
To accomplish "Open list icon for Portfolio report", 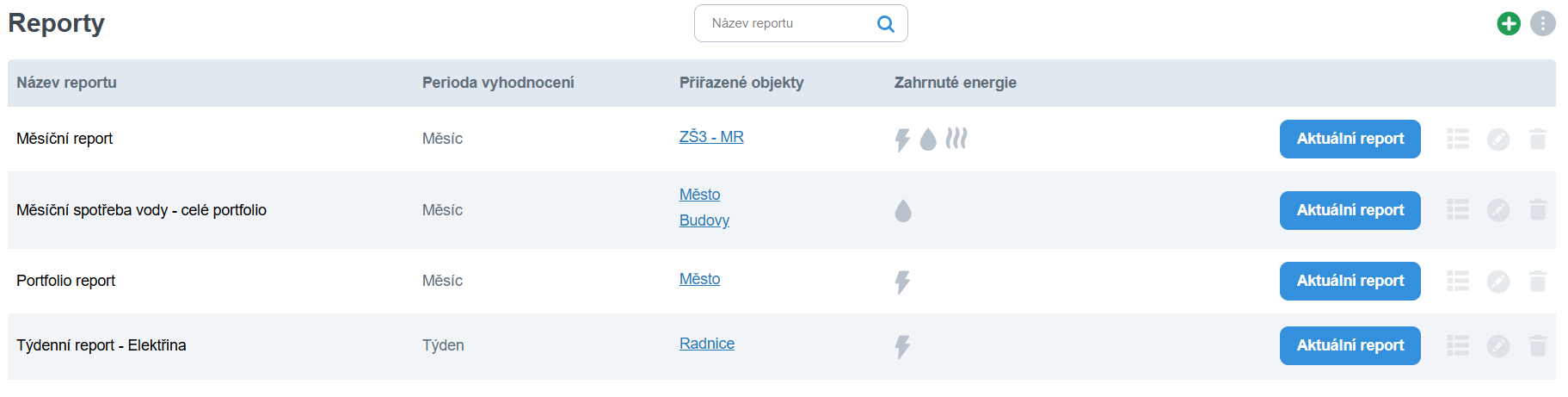I will 1458,281.
